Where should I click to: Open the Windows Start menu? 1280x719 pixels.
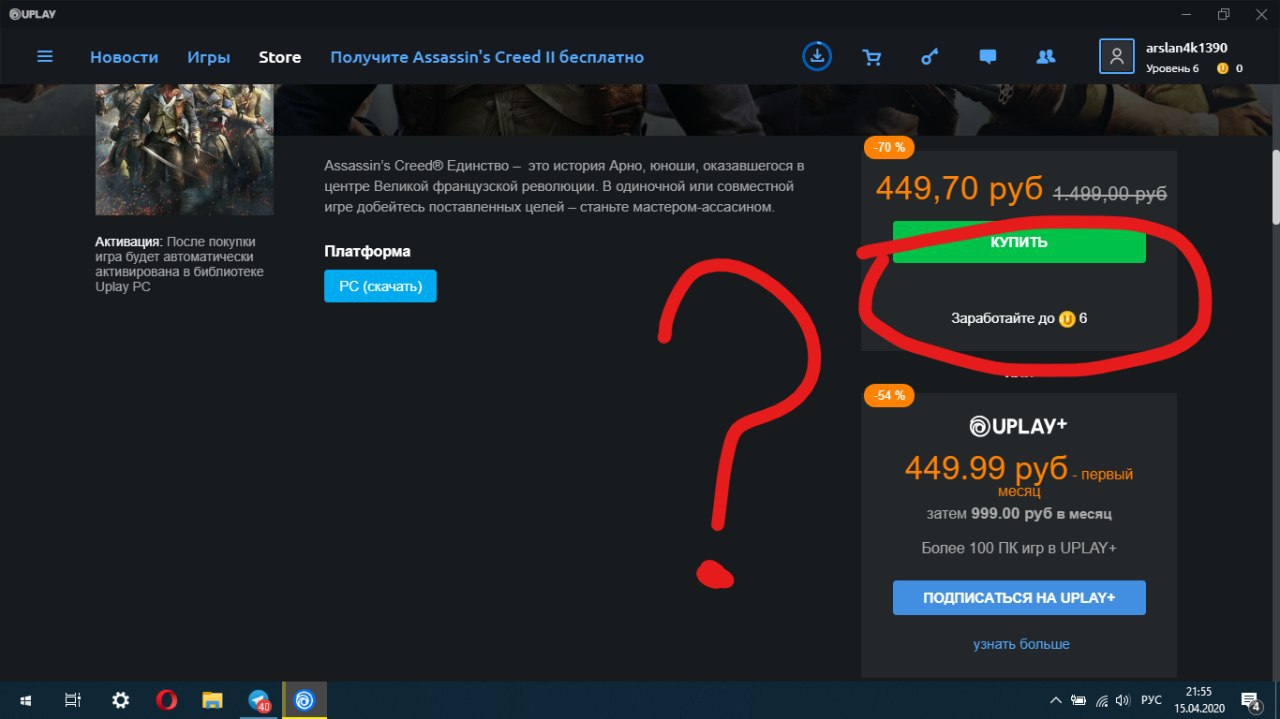coord(24,700)
